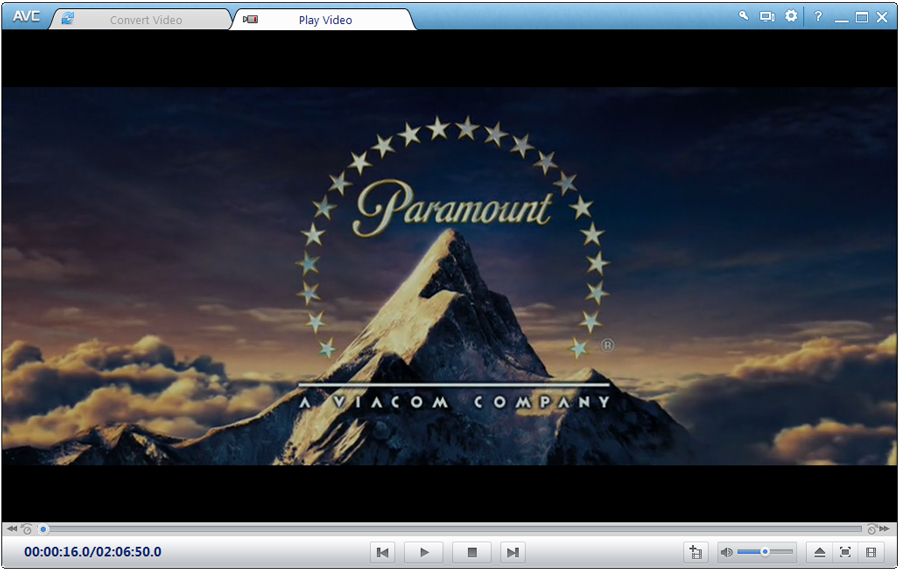
Task: Open the registration key icon
Action: [743, 16]
